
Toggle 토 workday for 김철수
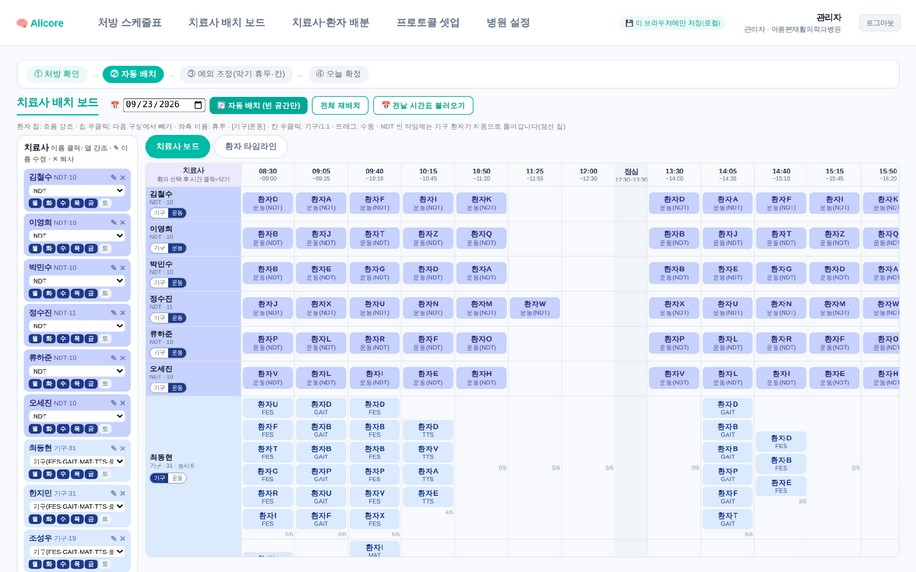(x=105, y=203)
